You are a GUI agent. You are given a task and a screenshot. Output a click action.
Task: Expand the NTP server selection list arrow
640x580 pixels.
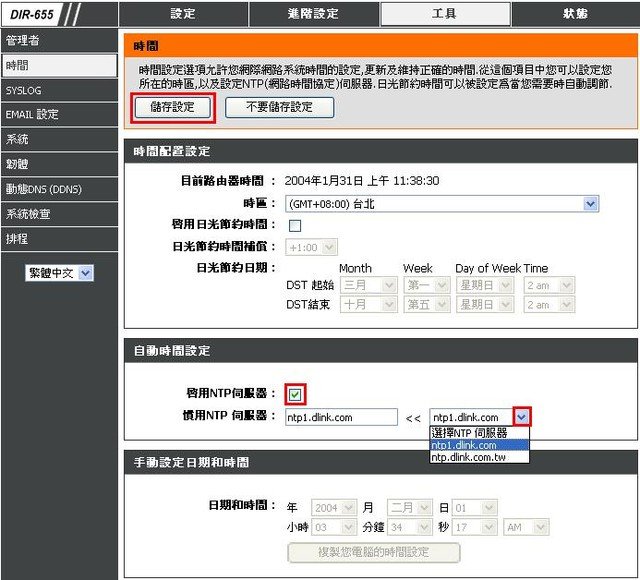point(522,416)
